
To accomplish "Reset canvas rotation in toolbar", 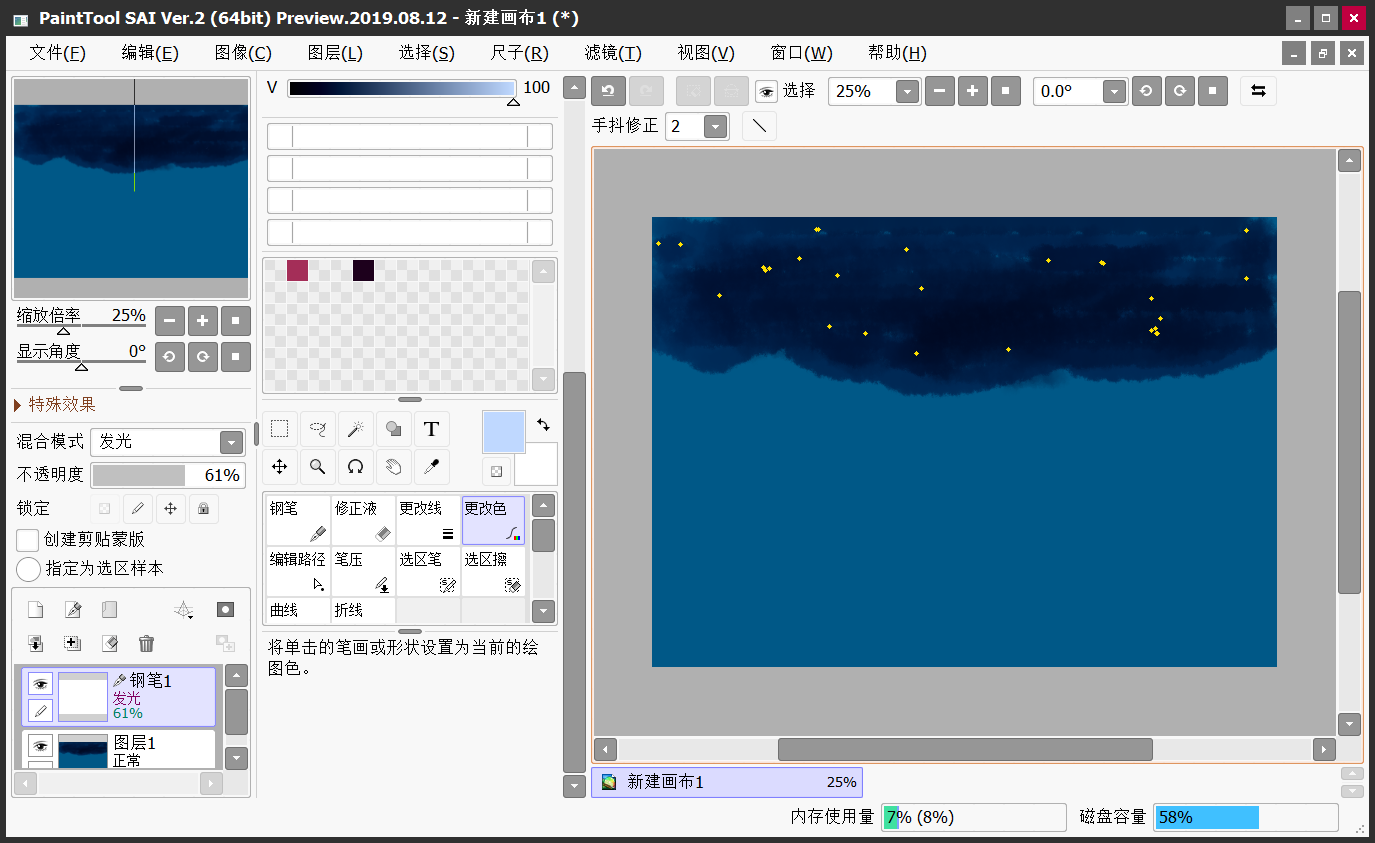I will click(1212, 91).
